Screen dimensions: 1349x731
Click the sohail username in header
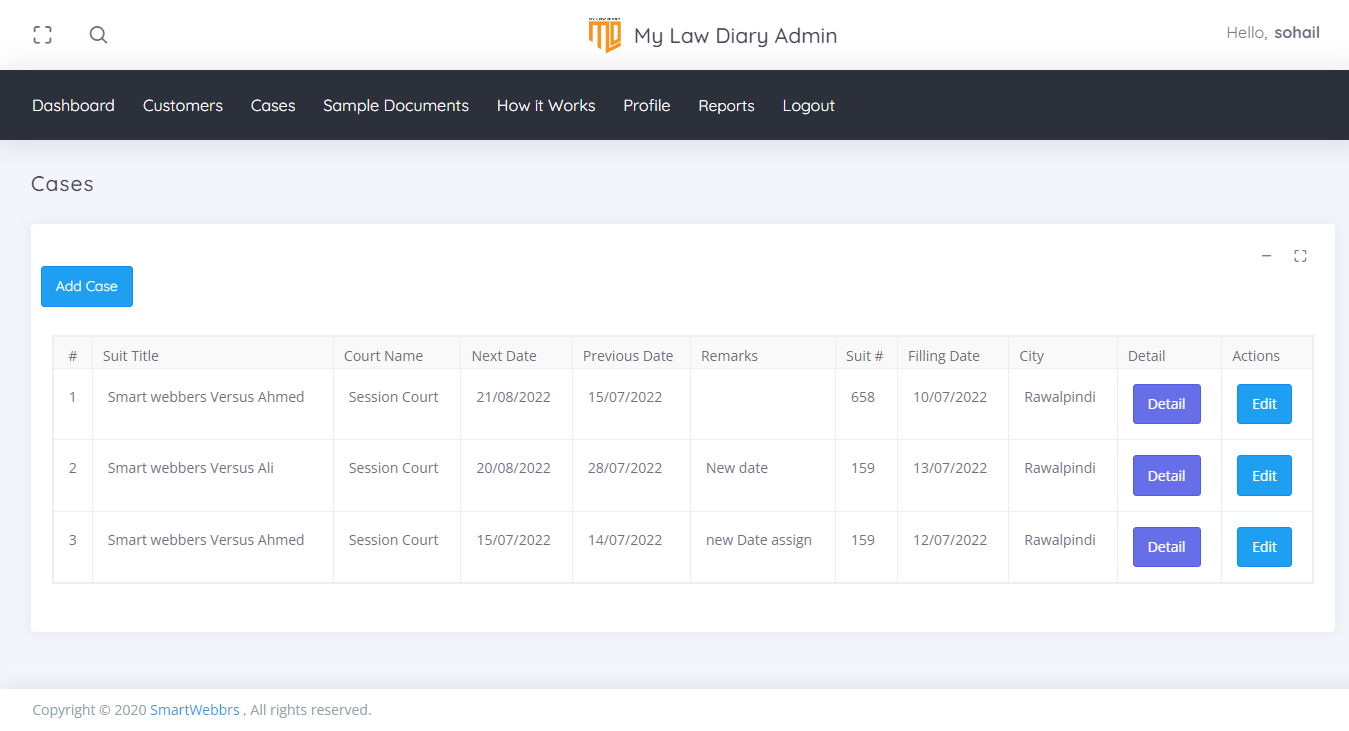(1296, 33)
